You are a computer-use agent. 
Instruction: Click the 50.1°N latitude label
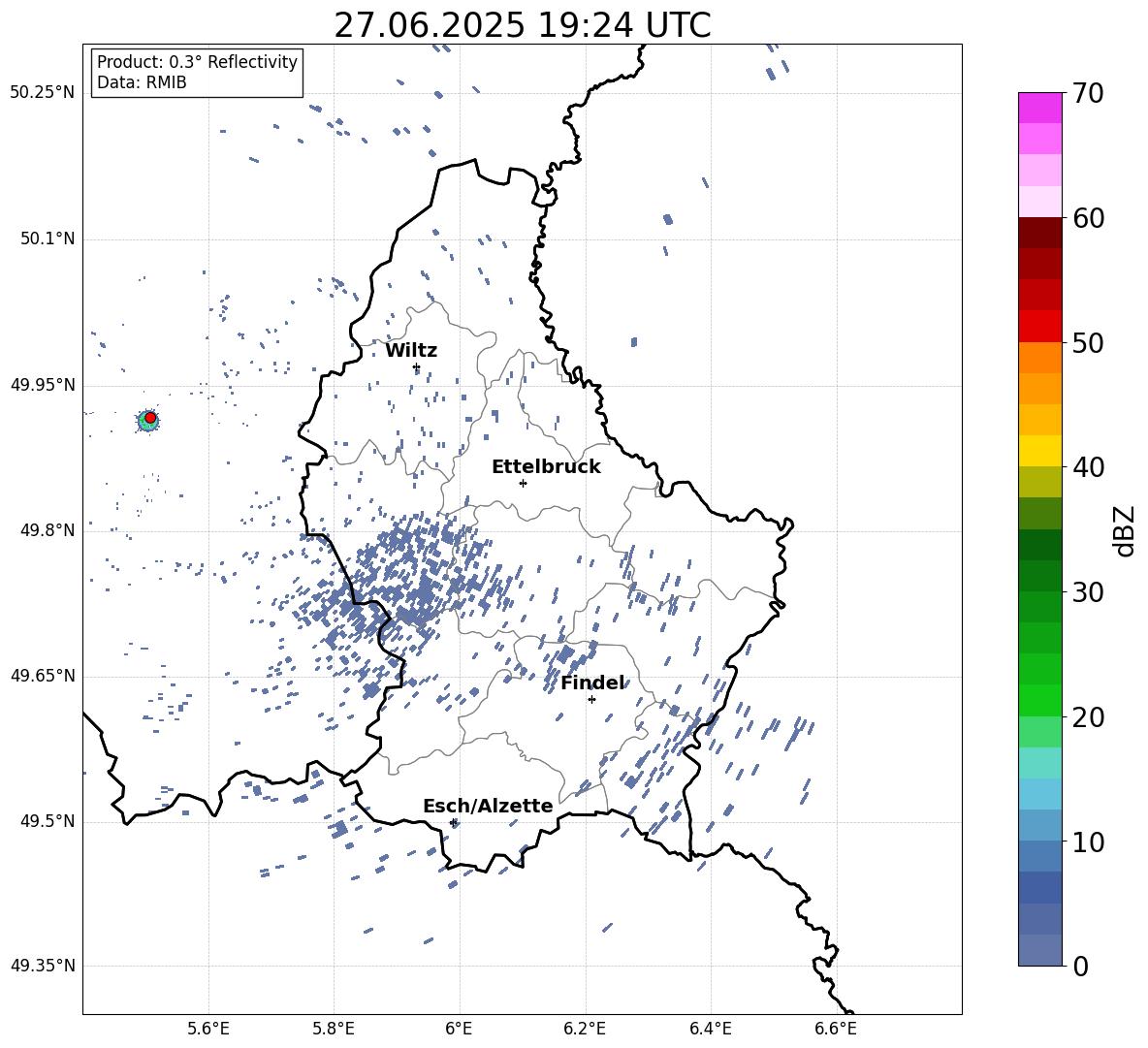[48, 238]
